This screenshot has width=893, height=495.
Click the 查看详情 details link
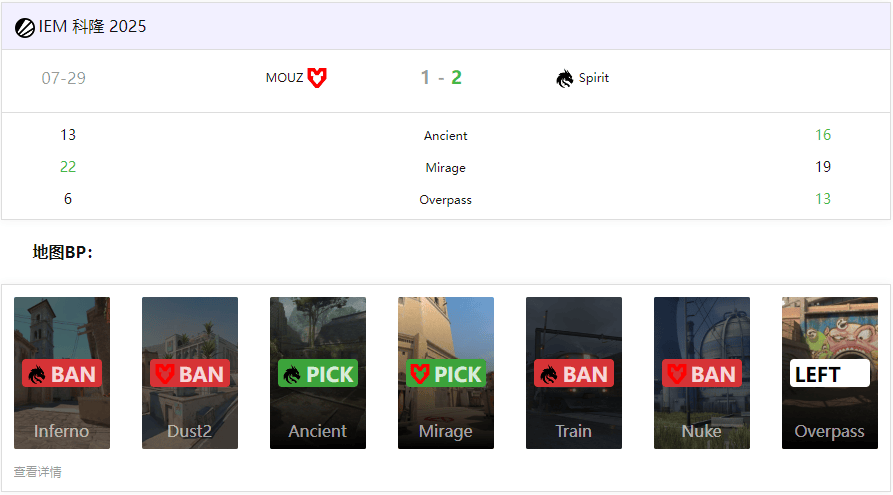38,472
